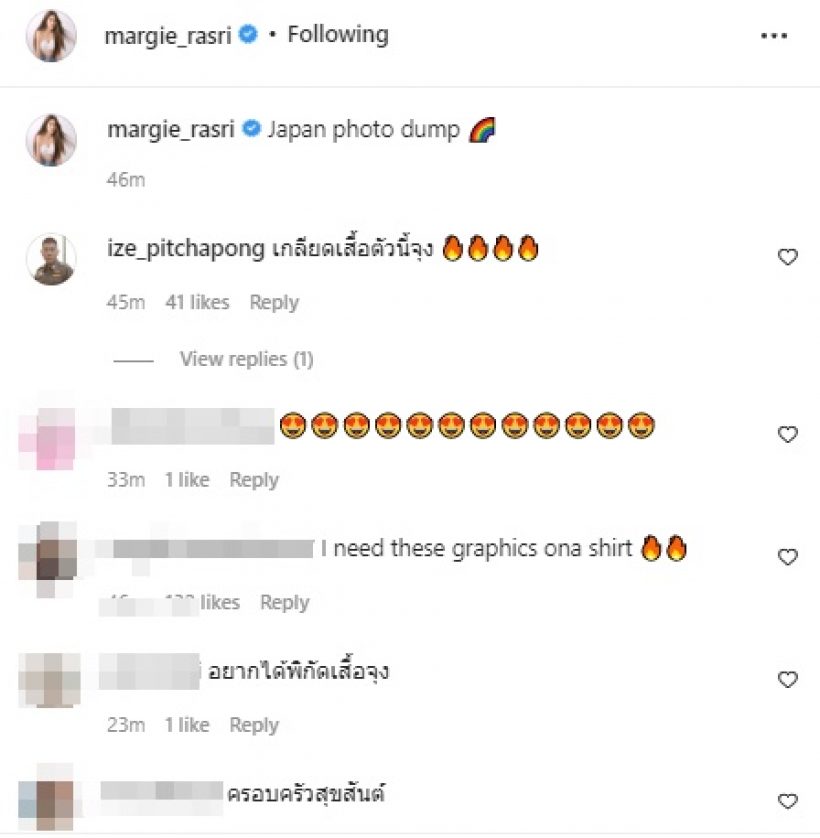Reply to ize_pitchapong's comment
The height and width of the screenshot is (838, 820).
pyautogui.click(x=274, y=302)
